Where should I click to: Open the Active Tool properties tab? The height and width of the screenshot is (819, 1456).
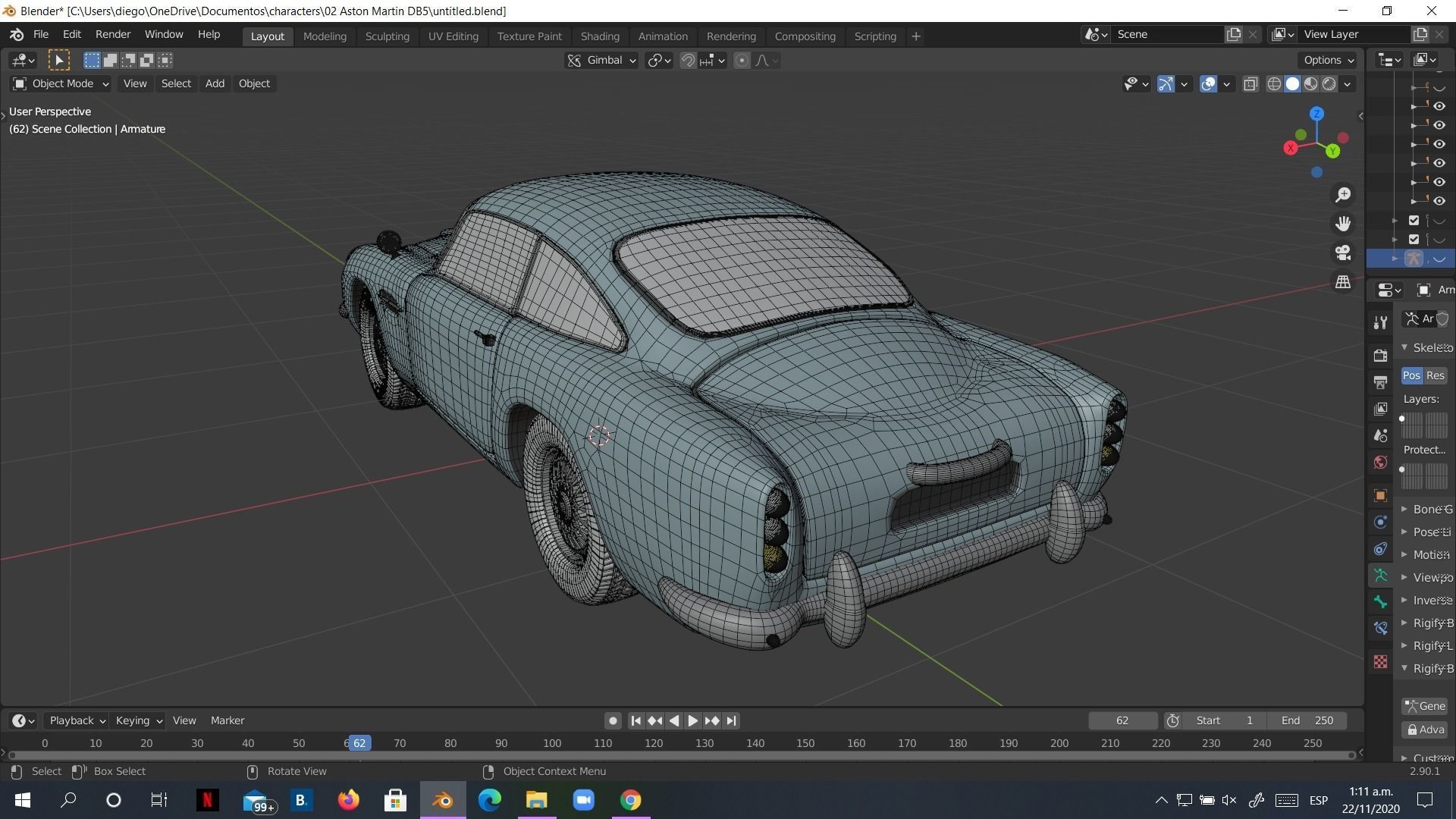coord(1380,322)
